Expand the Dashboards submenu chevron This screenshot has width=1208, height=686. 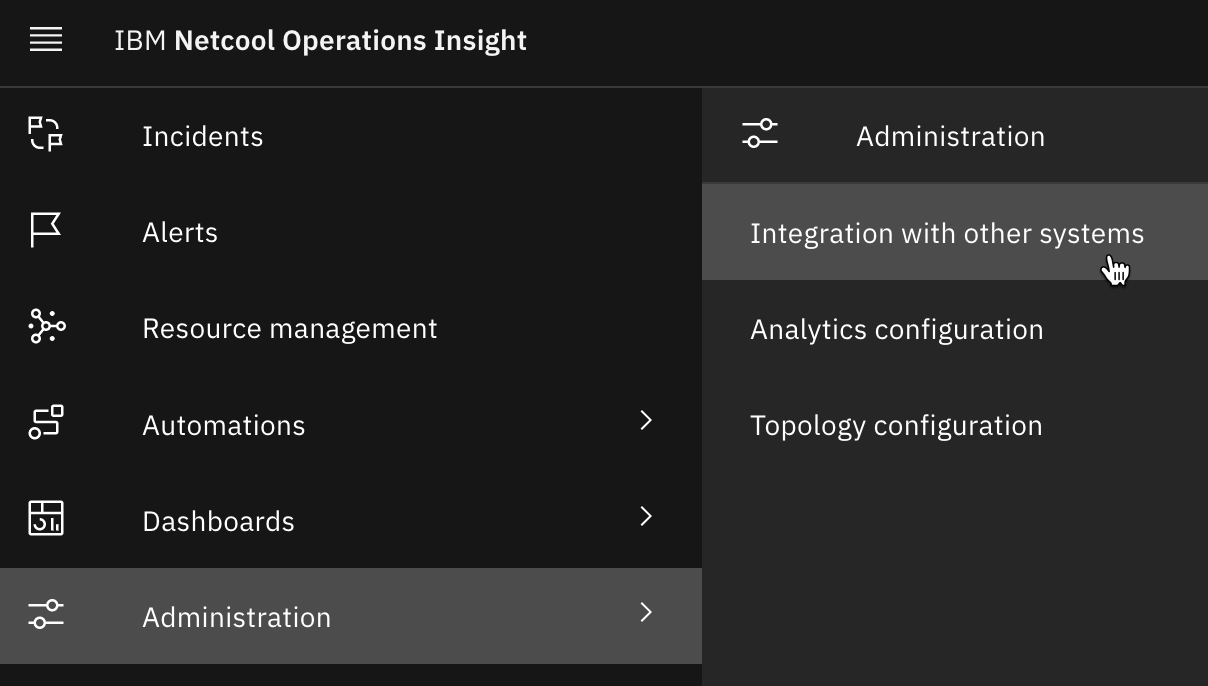point(647,517)
